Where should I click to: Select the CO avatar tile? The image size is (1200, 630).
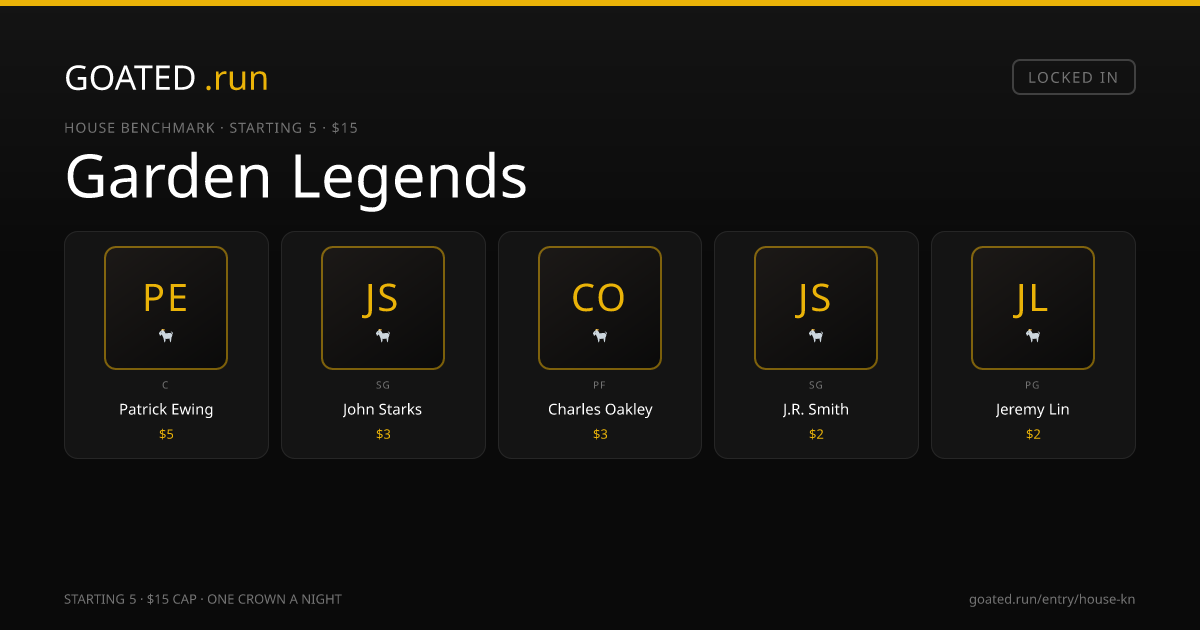pyautogui.click(x=600, y=308)
